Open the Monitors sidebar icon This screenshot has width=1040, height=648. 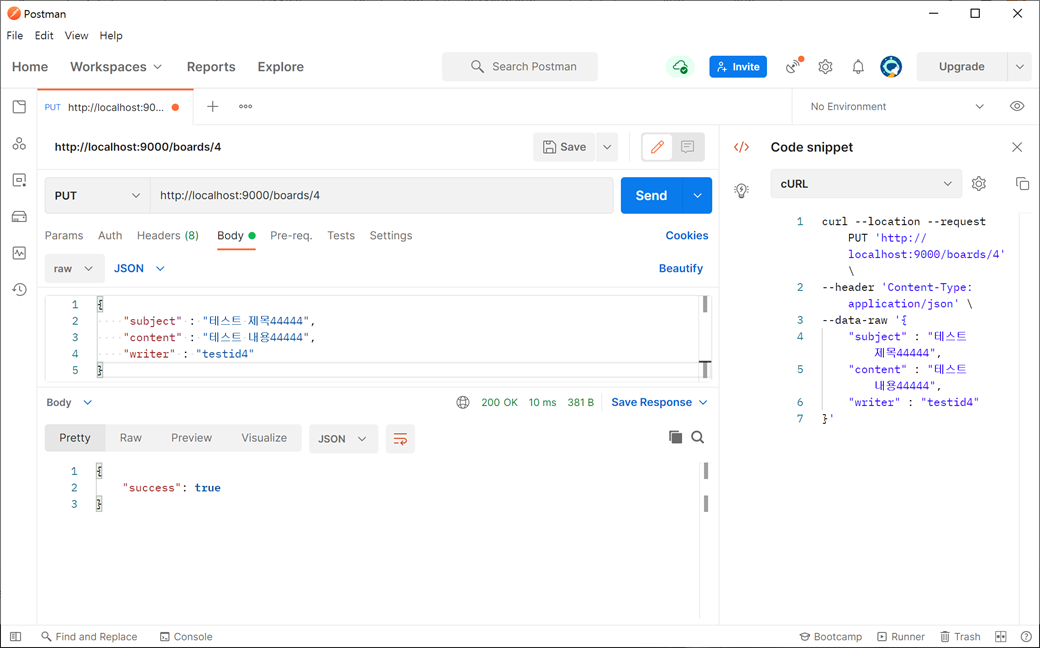coord(19,253)
